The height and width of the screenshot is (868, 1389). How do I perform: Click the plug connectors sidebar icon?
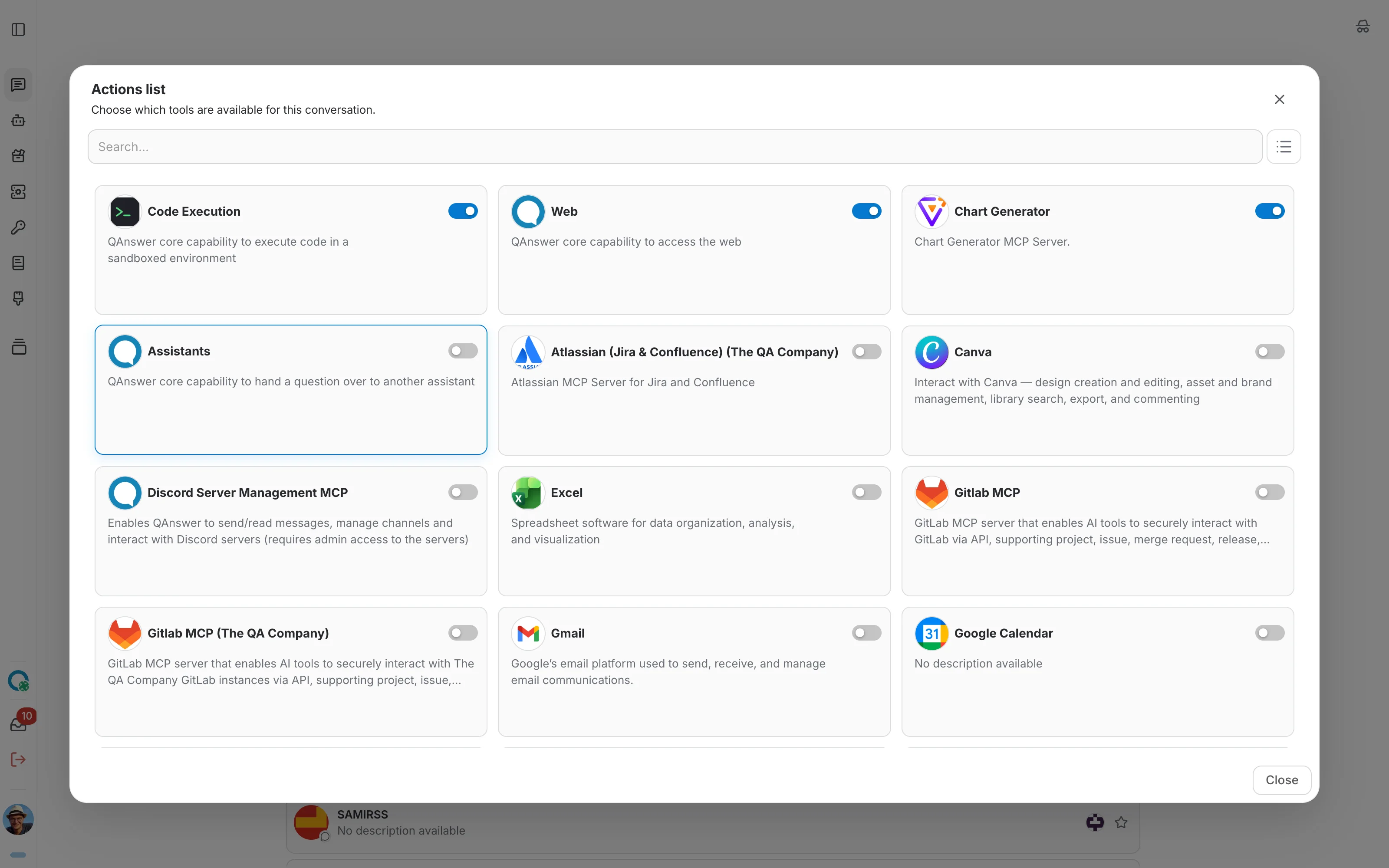18,299
